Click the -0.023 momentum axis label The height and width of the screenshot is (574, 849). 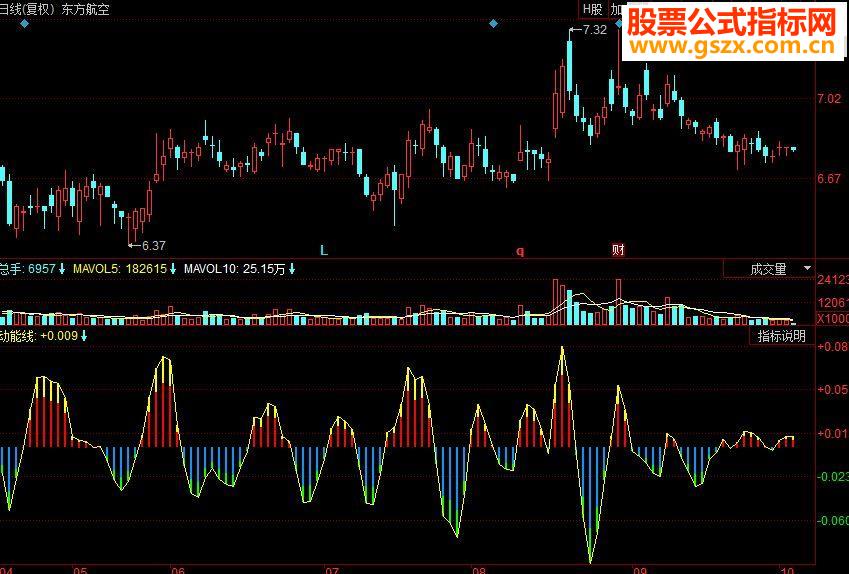click(833, 477)
